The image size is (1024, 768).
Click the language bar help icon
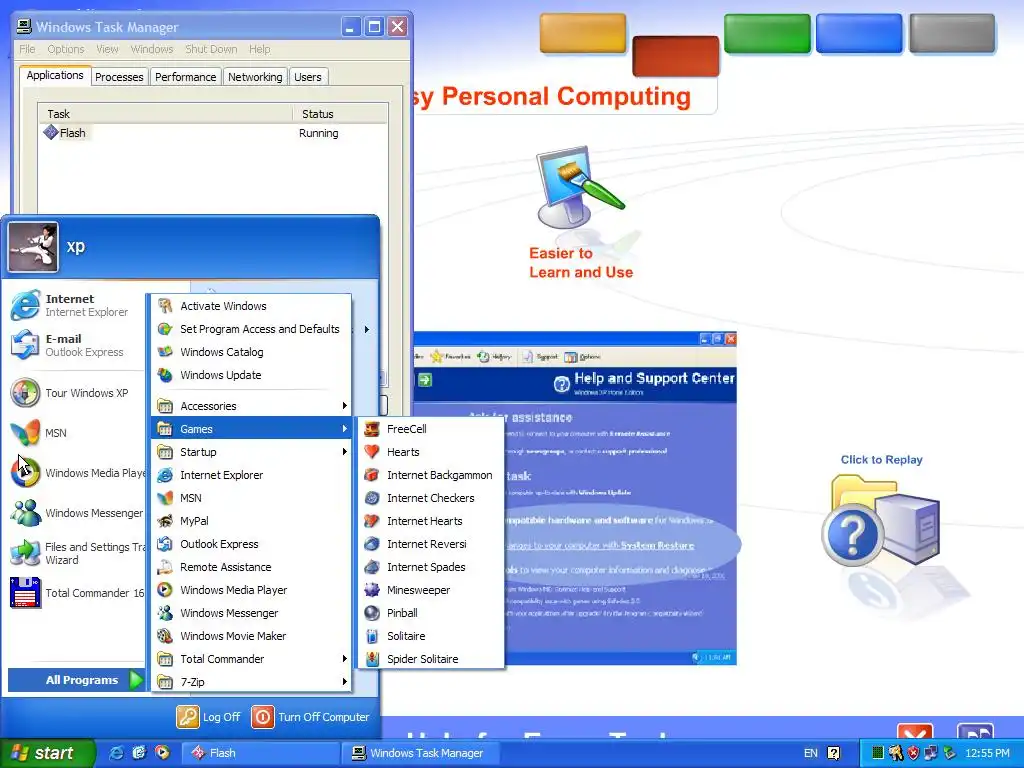(833, 753)
